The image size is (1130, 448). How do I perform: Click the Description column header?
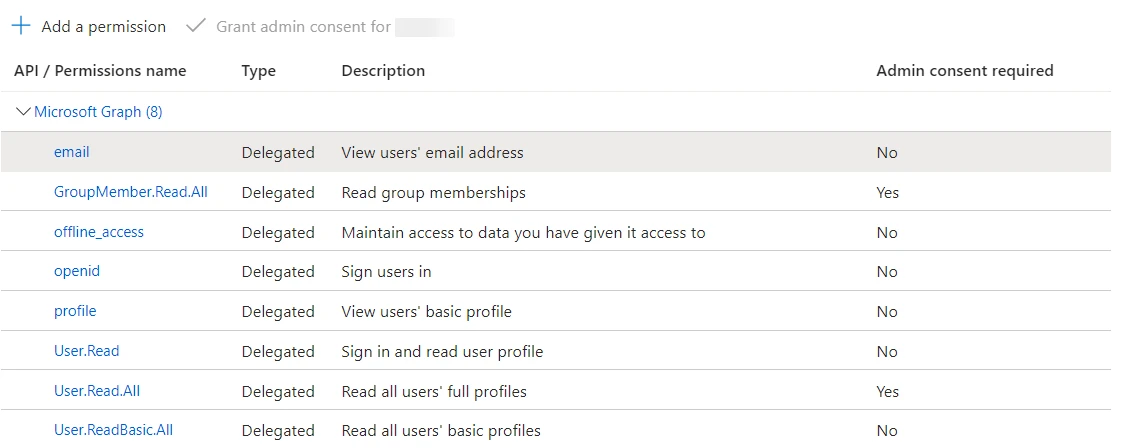coord(383,71)
